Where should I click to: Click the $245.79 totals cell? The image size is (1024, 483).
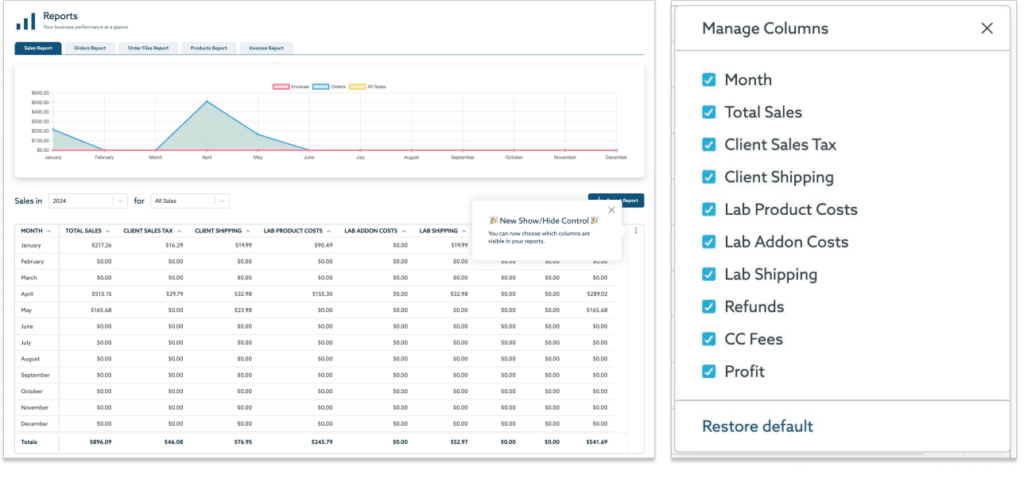pyautogui.click(x=321, y=442)
